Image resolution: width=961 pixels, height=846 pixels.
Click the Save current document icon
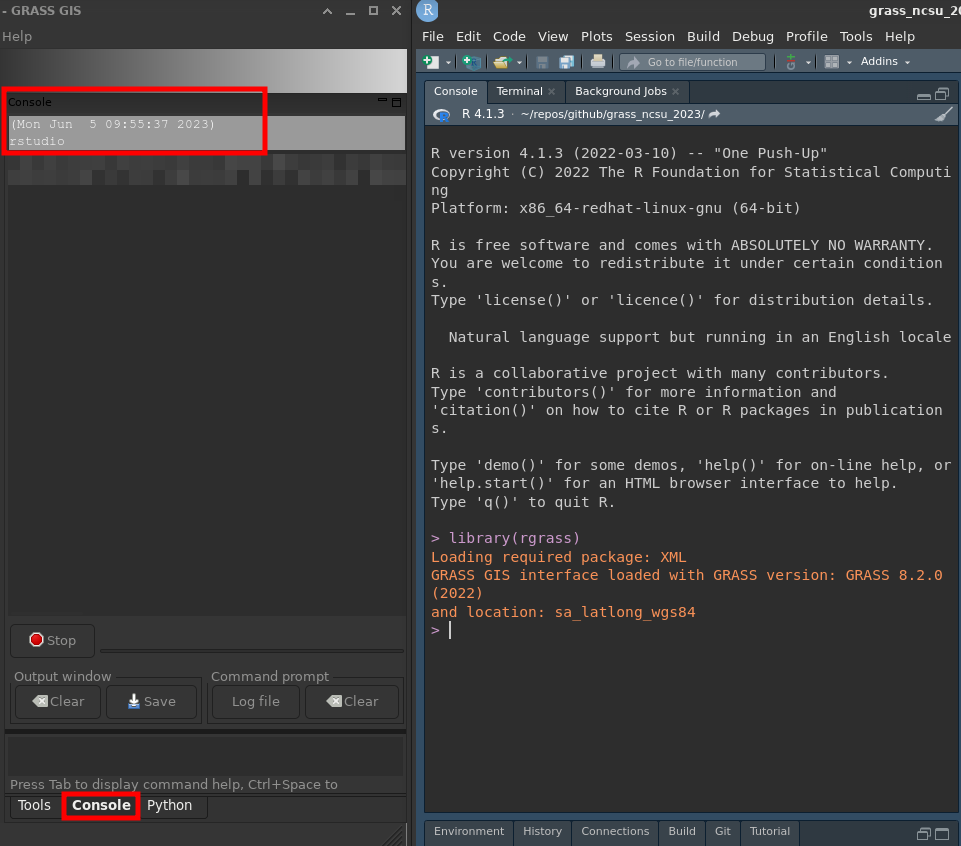[x=542, y=62]
